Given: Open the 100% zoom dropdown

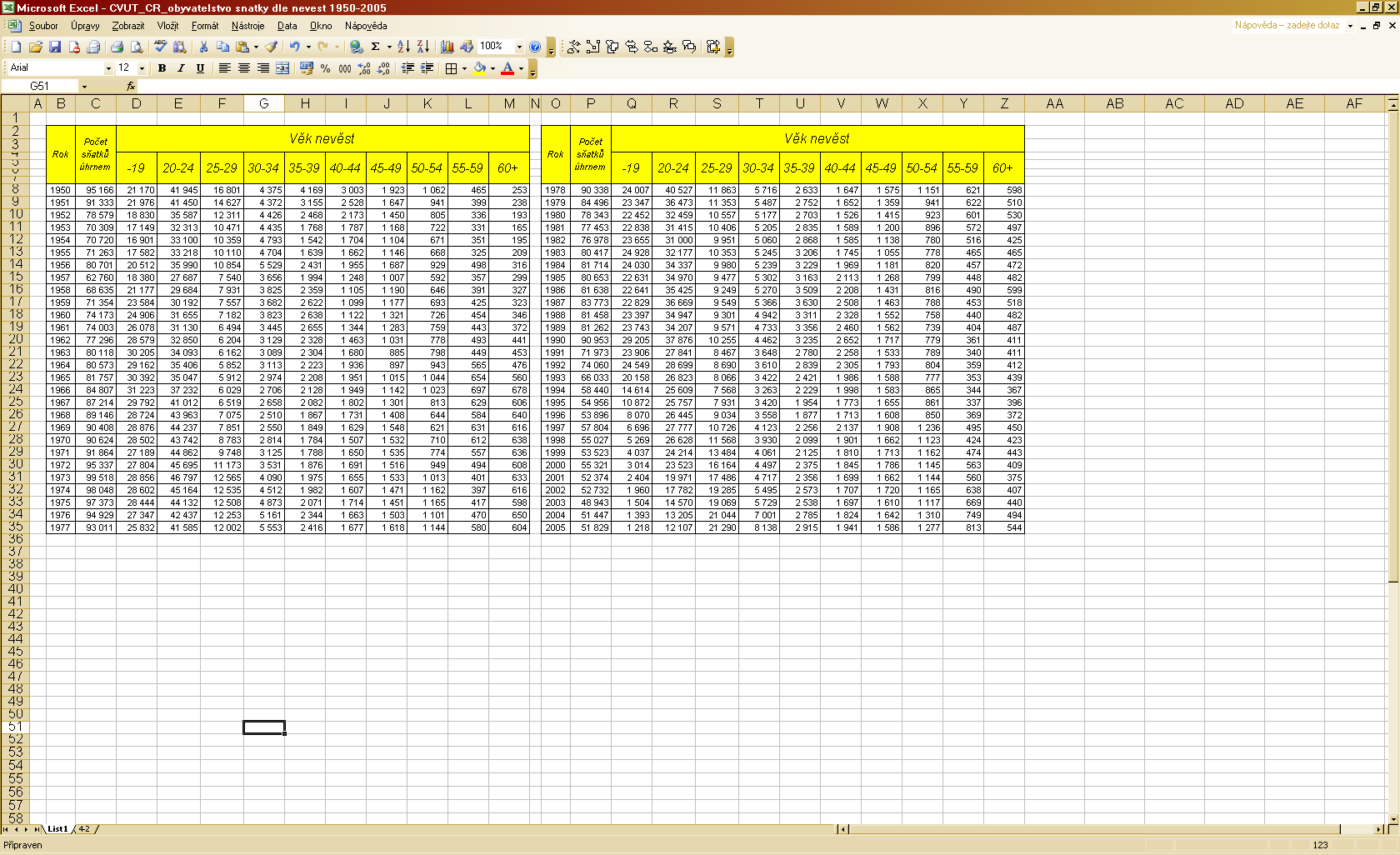Looking at the screenshot, I should point(519,47).
